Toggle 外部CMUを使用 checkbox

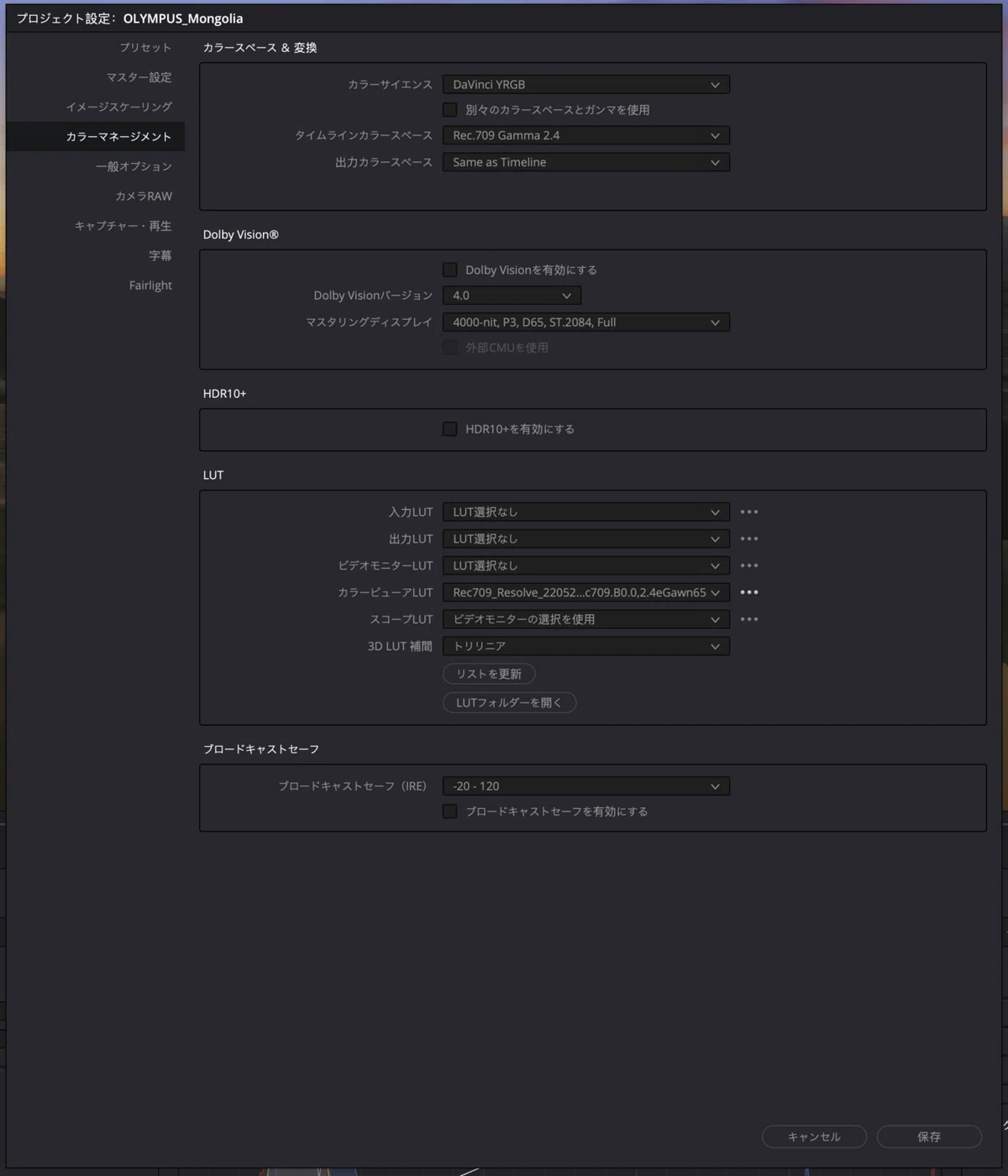click(x=450, y=347)
